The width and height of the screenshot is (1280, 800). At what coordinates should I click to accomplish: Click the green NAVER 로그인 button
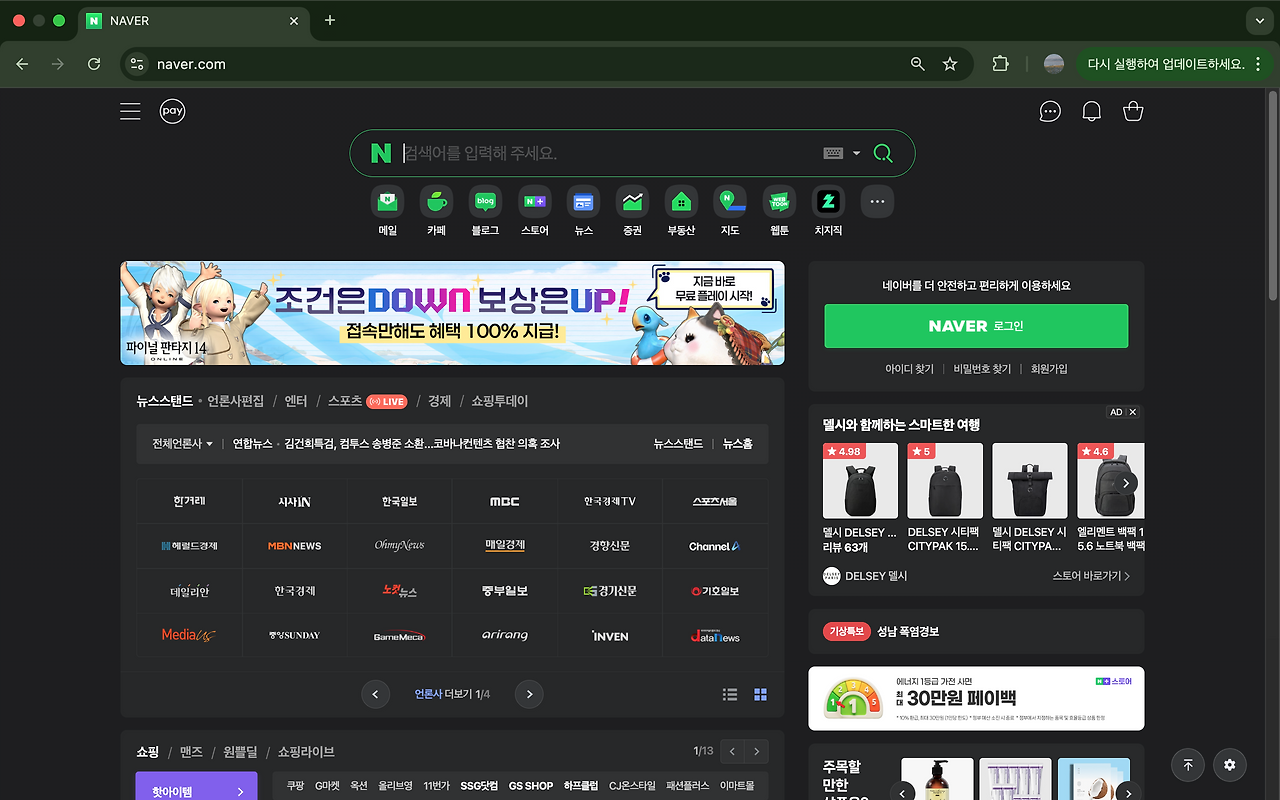[976, 326]
